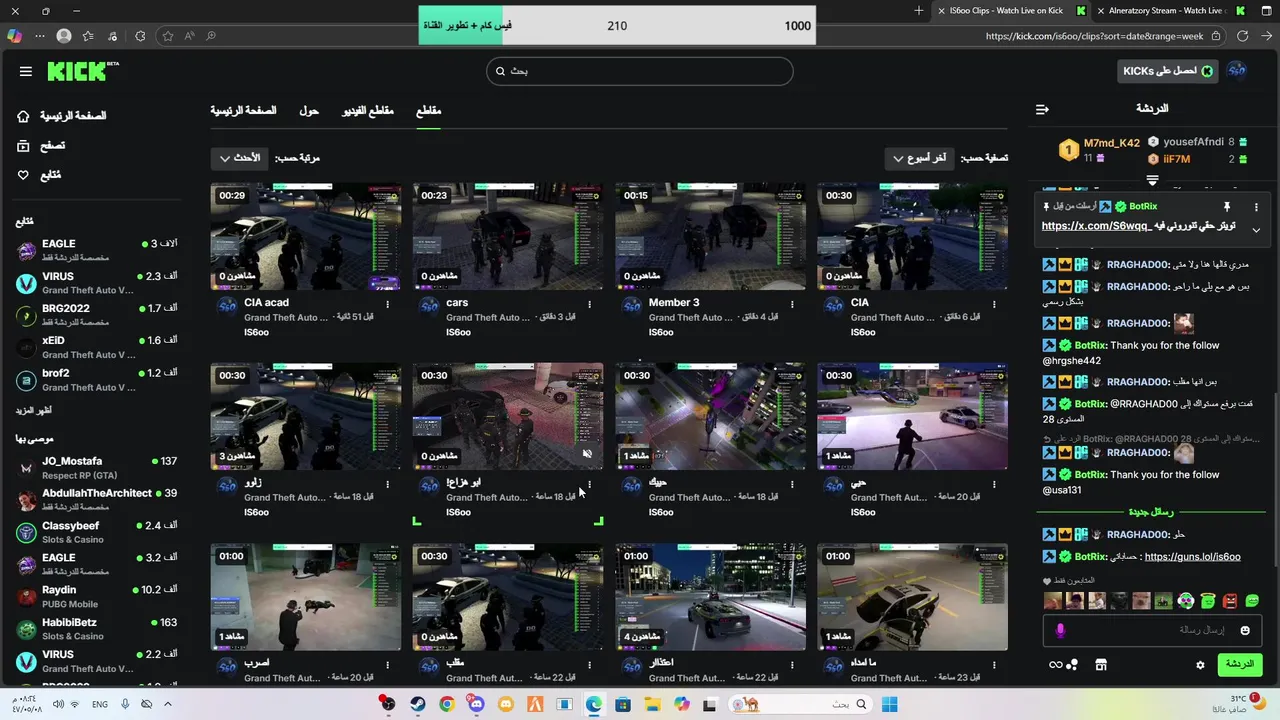Click the goal progress bar showing 210

tap(617, 25)
